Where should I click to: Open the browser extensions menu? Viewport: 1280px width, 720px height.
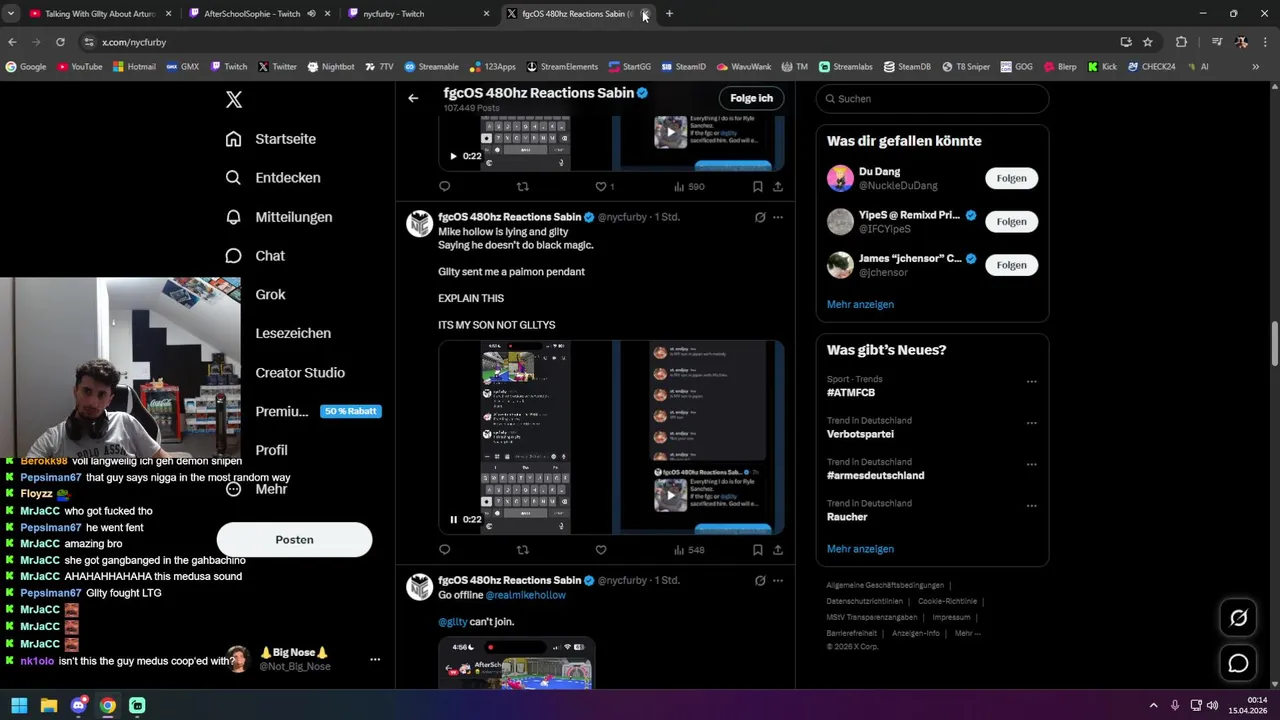pyautogui.click(x=1181, y=42)
